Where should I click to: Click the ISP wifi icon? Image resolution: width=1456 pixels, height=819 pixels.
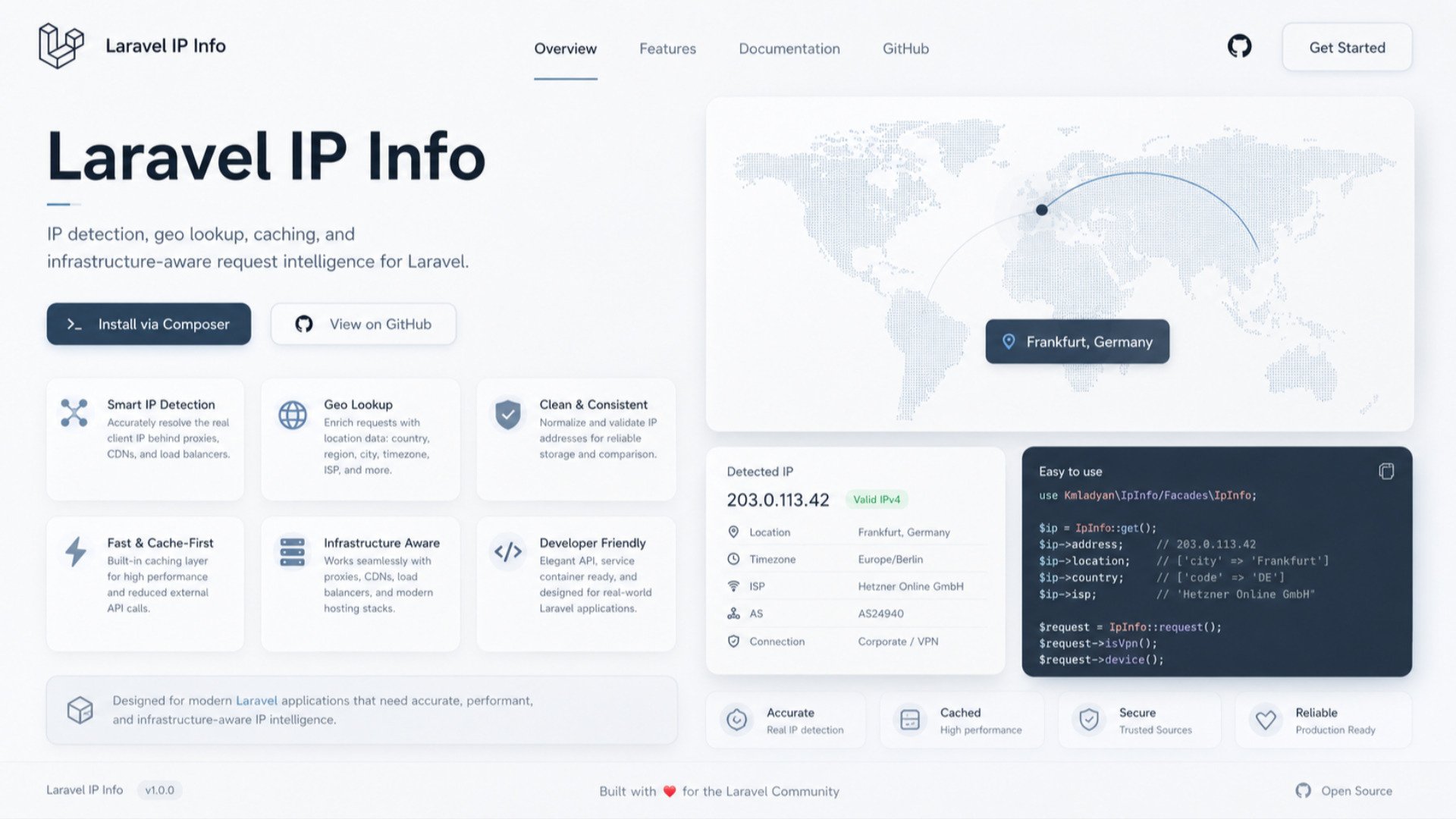click(x=733, y=586)
